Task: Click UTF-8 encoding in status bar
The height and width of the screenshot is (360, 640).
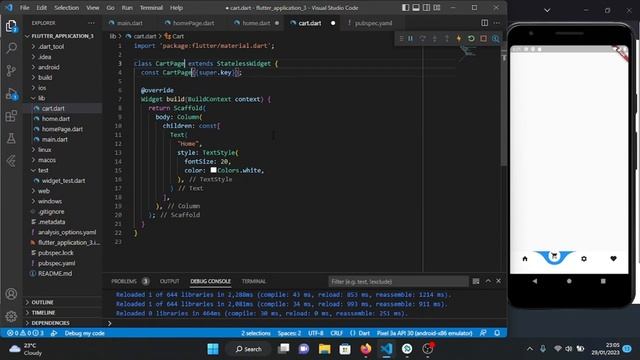Action: (316, 333)
